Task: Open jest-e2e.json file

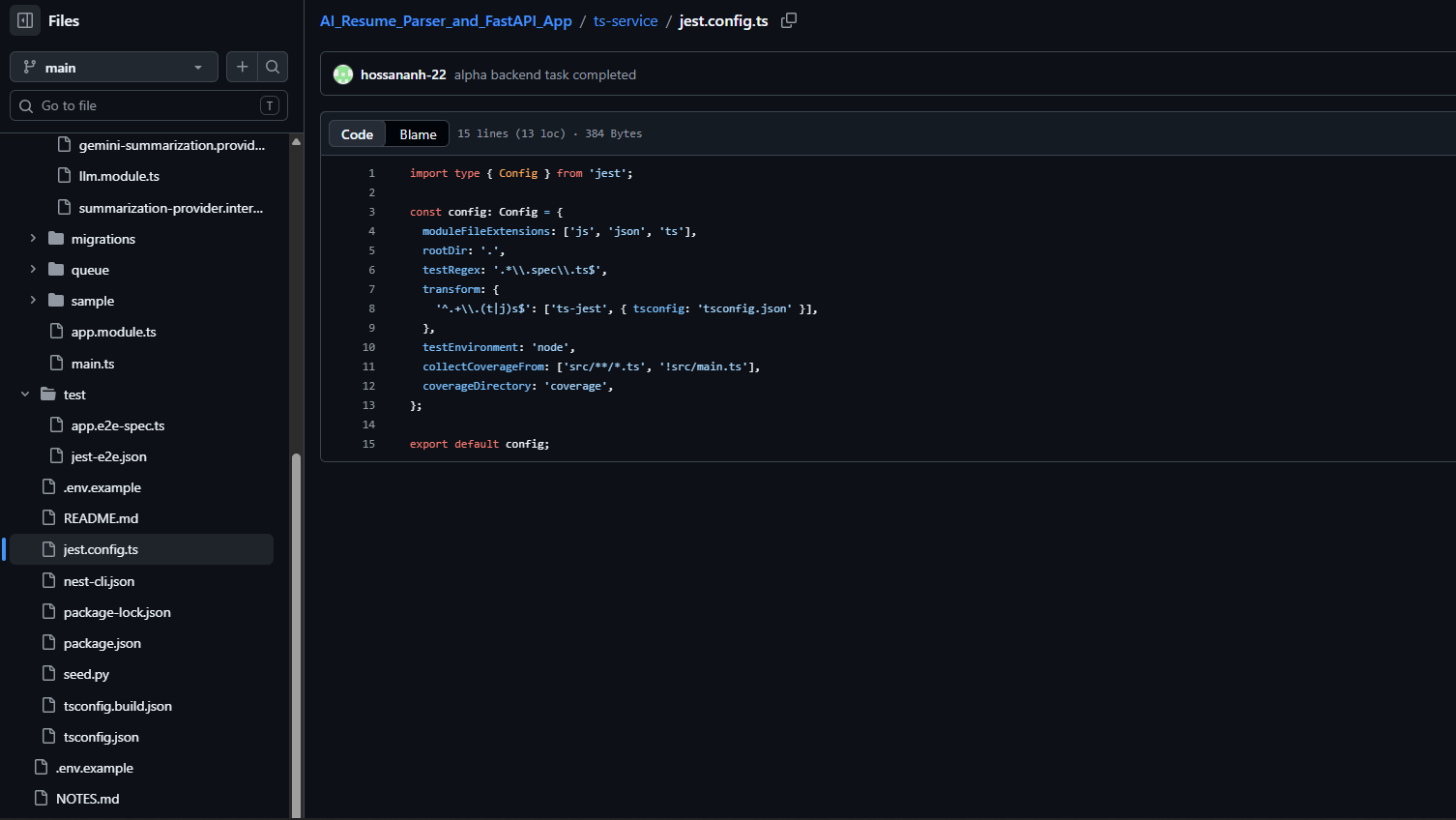Action: (109, 456)
